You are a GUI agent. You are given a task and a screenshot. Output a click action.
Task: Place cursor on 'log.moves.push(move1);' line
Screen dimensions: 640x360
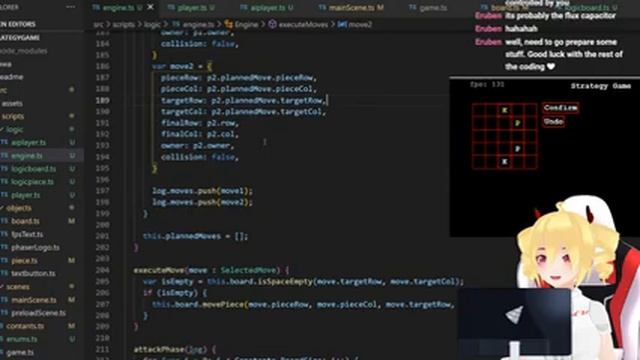(202, 191)
